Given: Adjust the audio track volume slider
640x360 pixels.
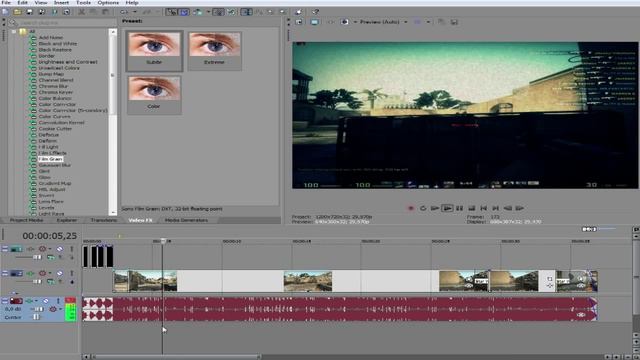Looking at the screenshot, I should tap(39, 309).
